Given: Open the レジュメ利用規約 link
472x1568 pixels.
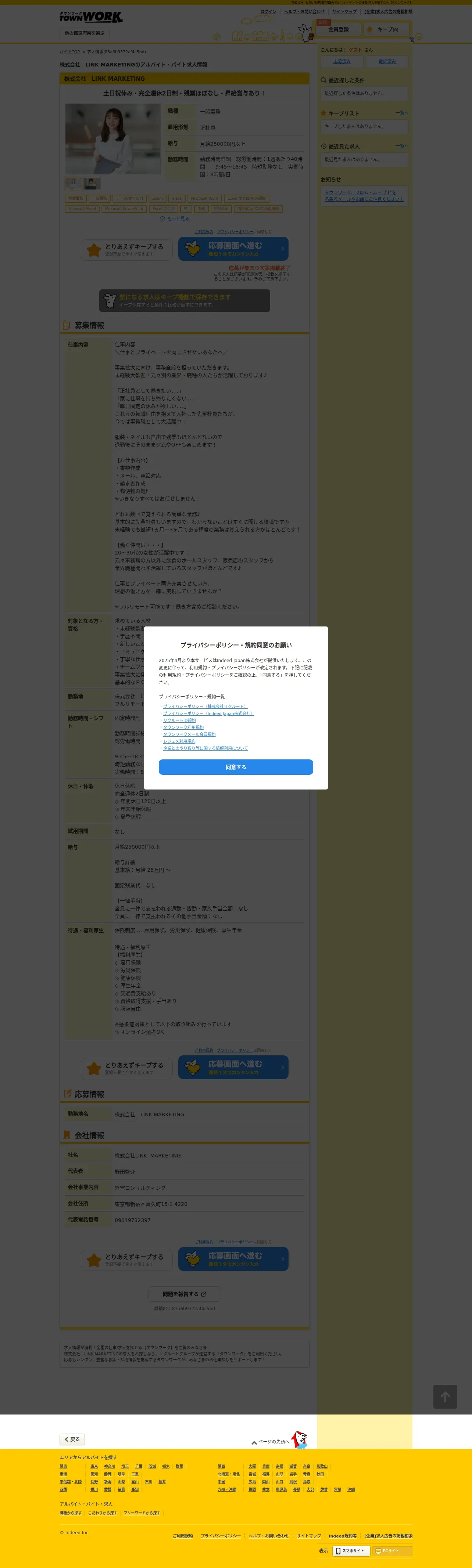Looking at the screenshot, I should [179, 741].
